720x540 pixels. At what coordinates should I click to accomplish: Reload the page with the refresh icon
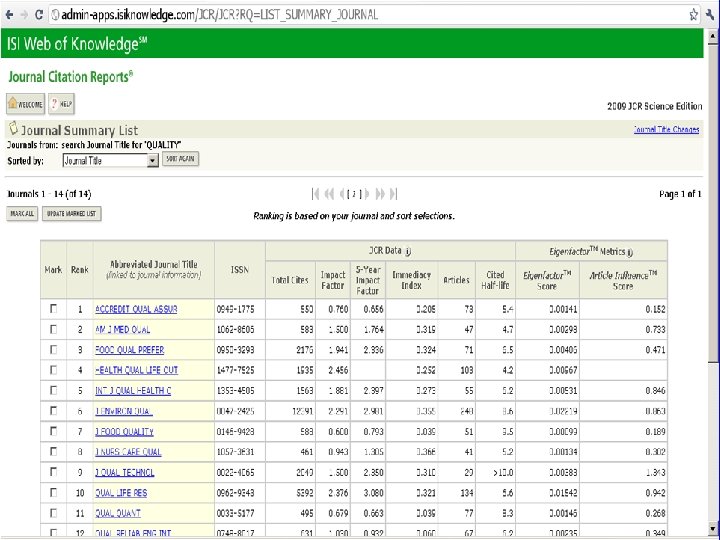click(39, 15)
